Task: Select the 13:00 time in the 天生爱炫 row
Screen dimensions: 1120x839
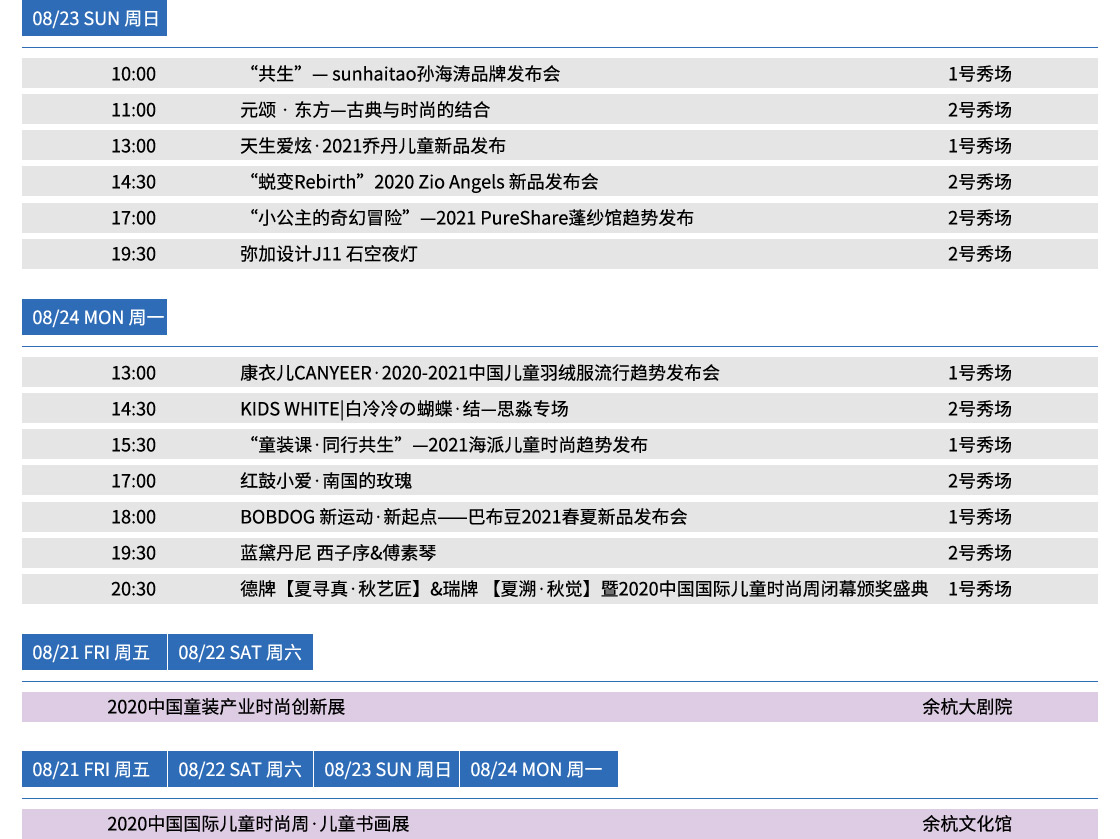Action: point(134,146)
